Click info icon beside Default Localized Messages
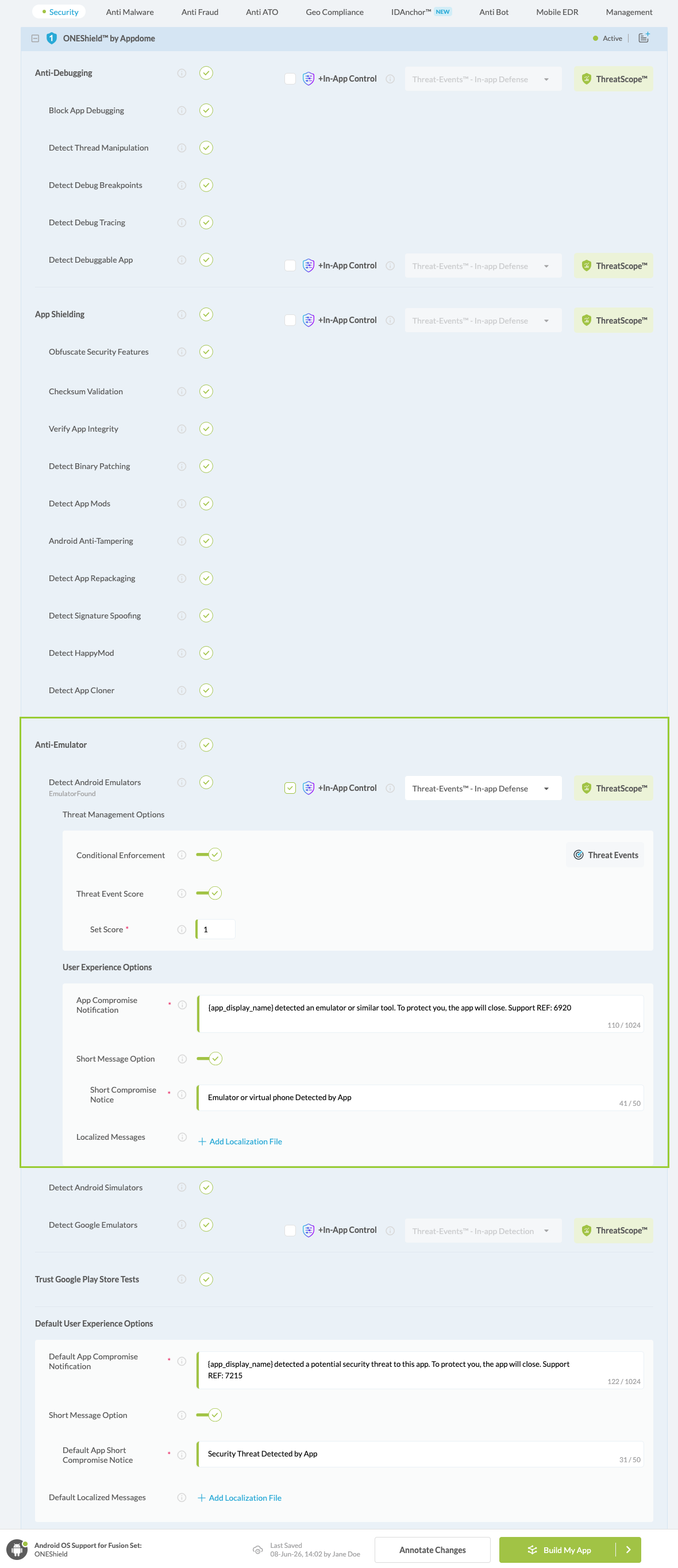678x1568 pixels. (182, 1497)
